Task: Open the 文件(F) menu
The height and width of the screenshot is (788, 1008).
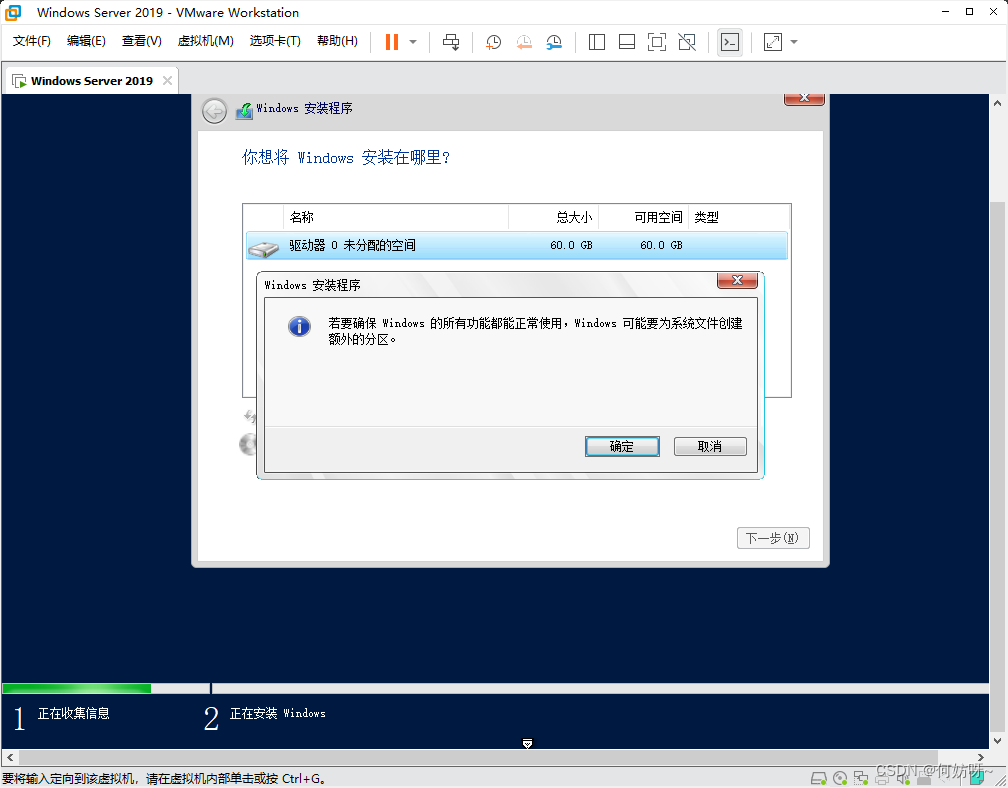Action: pyautogui.click(x=32, y=41)
